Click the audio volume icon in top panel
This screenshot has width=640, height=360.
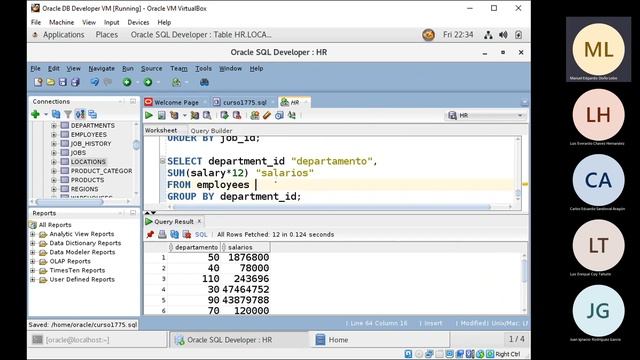point(503,35)
